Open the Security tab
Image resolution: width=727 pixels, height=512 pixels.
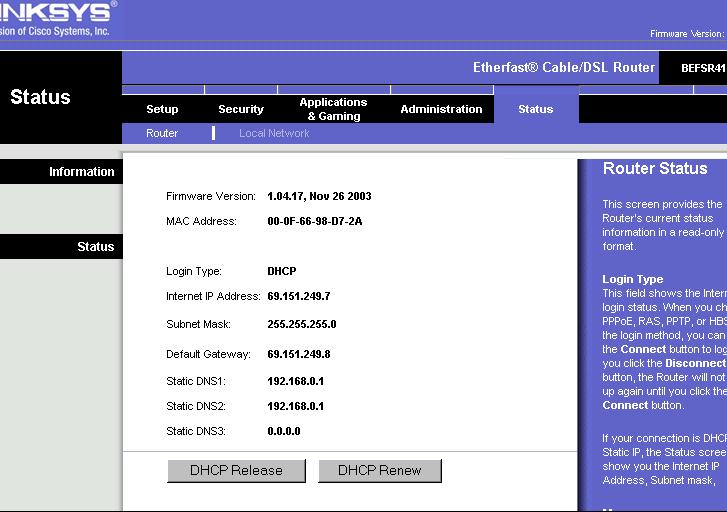coord(241,109)
